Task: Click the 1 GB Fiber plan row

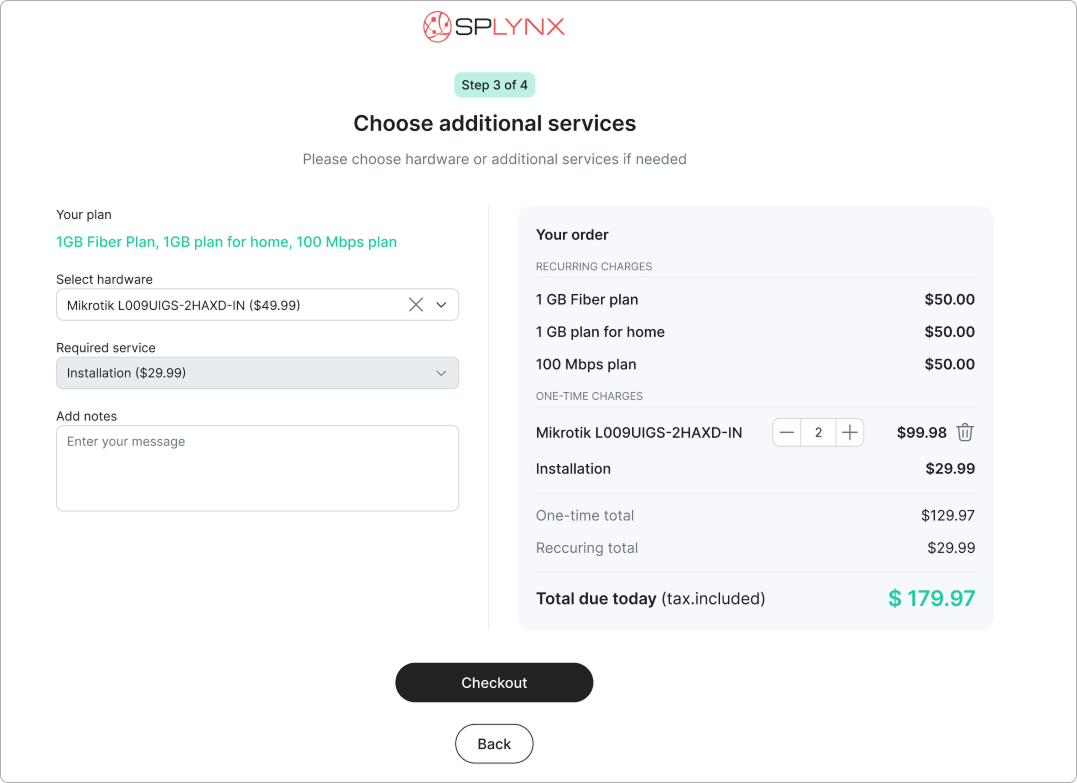Action: (x=755, y=299)
